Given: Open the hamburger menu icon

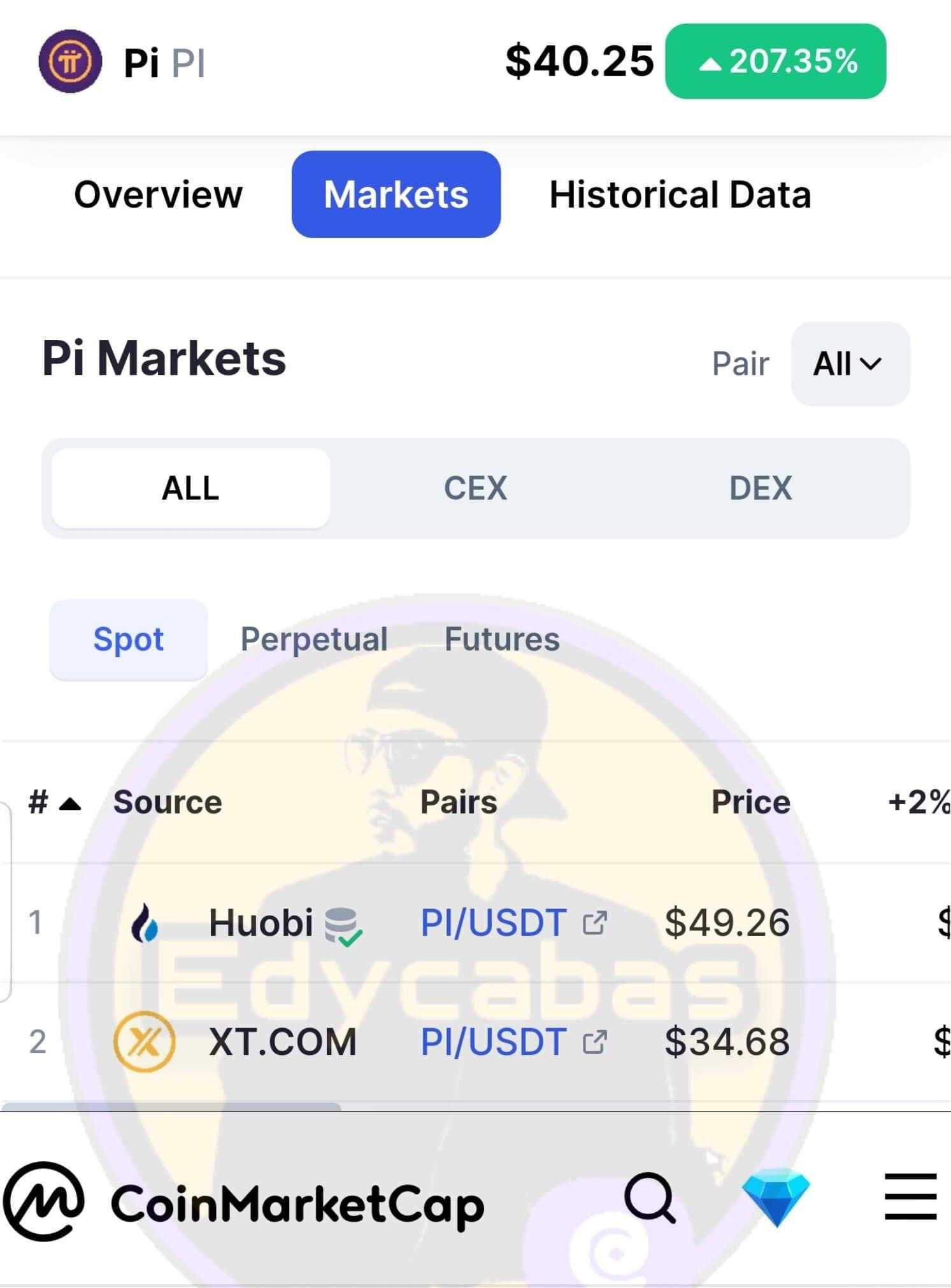Looking at the screenshot, I should click(x=911, y=1197).
